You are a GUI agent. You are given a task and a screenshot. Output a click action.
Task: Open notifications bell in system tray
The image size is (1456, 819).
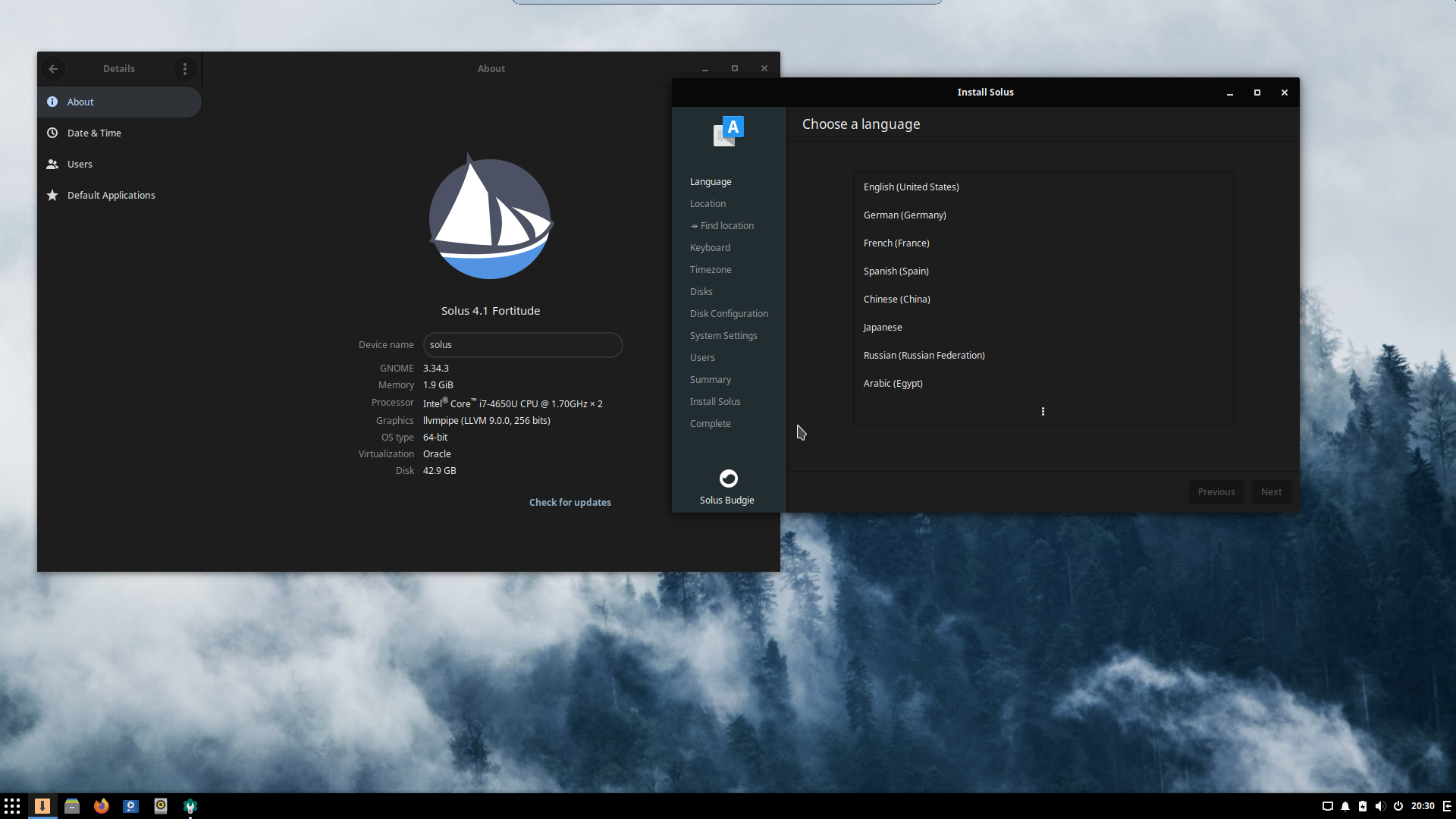pos(1345,806)
